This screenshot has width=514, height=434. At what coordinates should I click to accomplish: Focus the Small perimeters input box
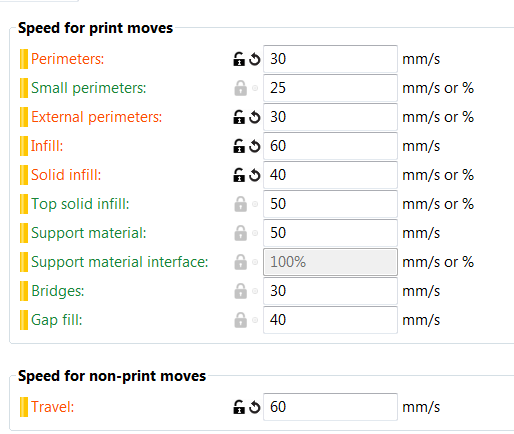[x=330, y=88]
